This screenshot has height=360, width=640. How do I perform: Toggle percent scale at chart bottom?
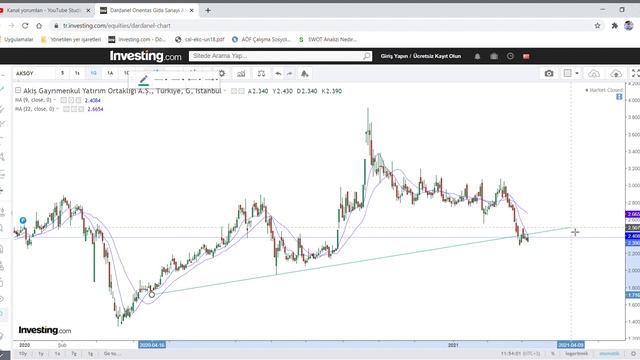coord(553,353)
